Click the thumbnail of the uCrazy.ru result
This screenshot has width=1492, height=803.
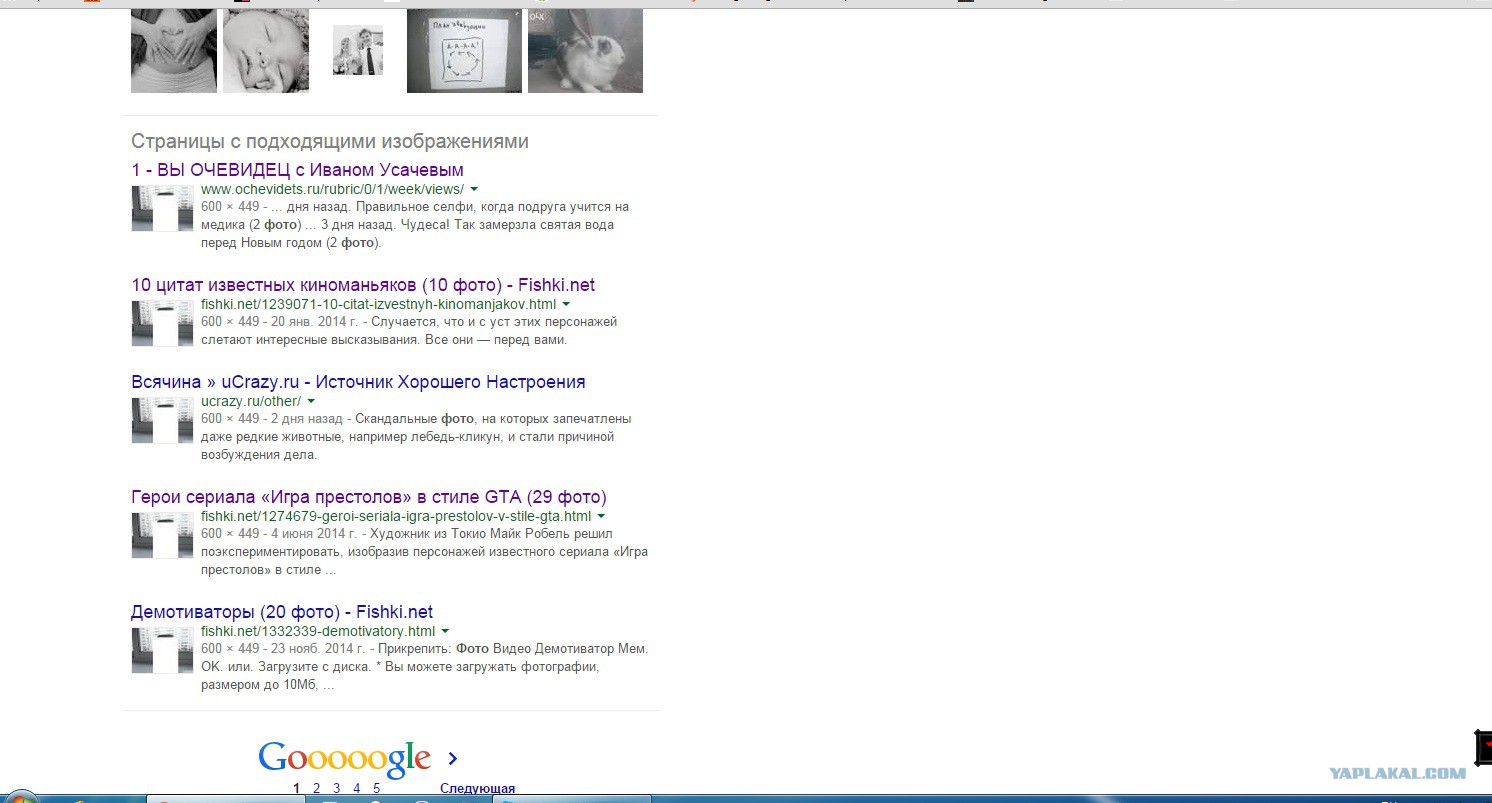[162, 420]
